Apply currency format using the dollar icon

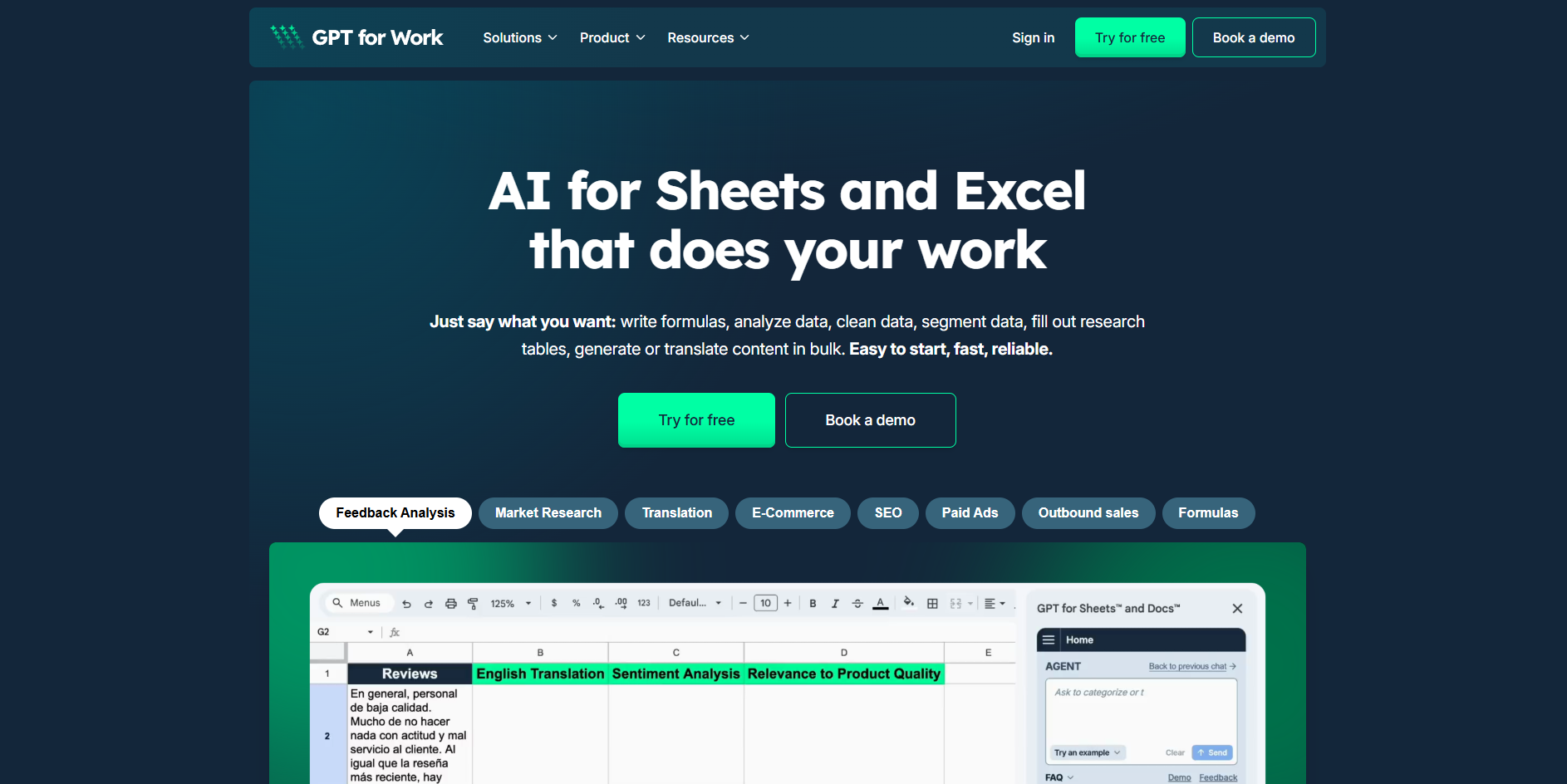coord(554,603)
